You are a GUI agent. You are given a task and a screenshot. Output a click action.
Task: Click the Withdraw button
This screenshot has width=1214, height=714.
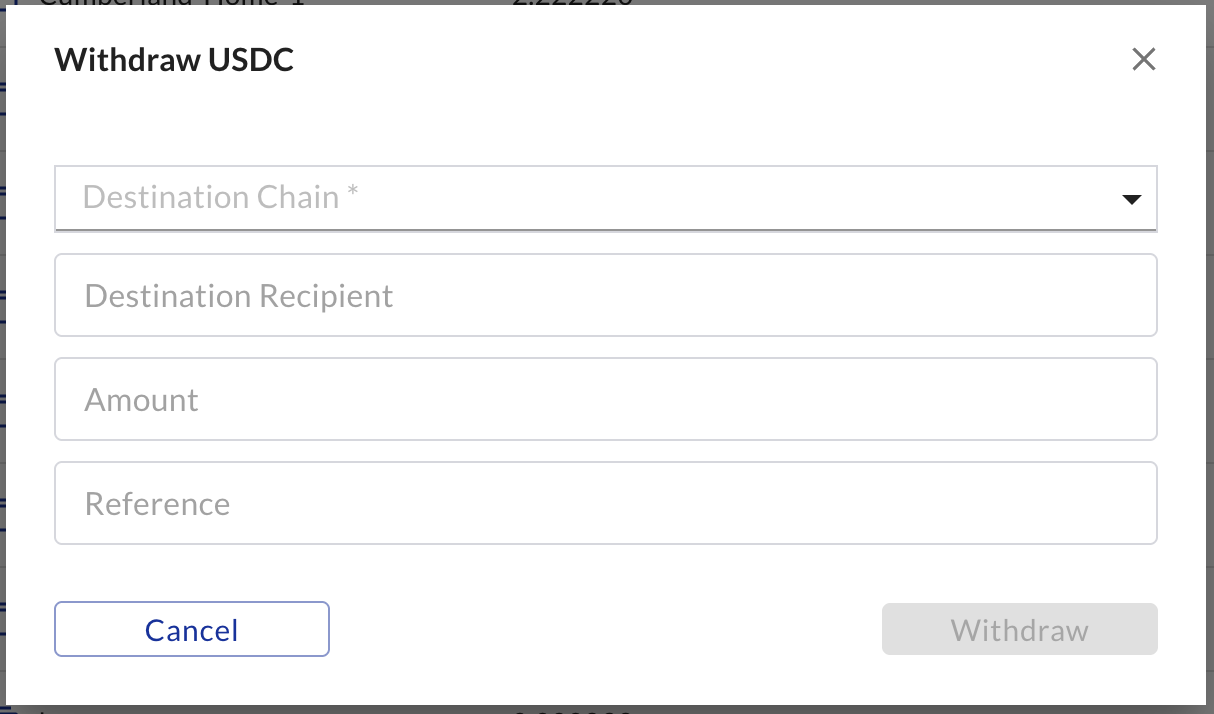click(1019, 629)
